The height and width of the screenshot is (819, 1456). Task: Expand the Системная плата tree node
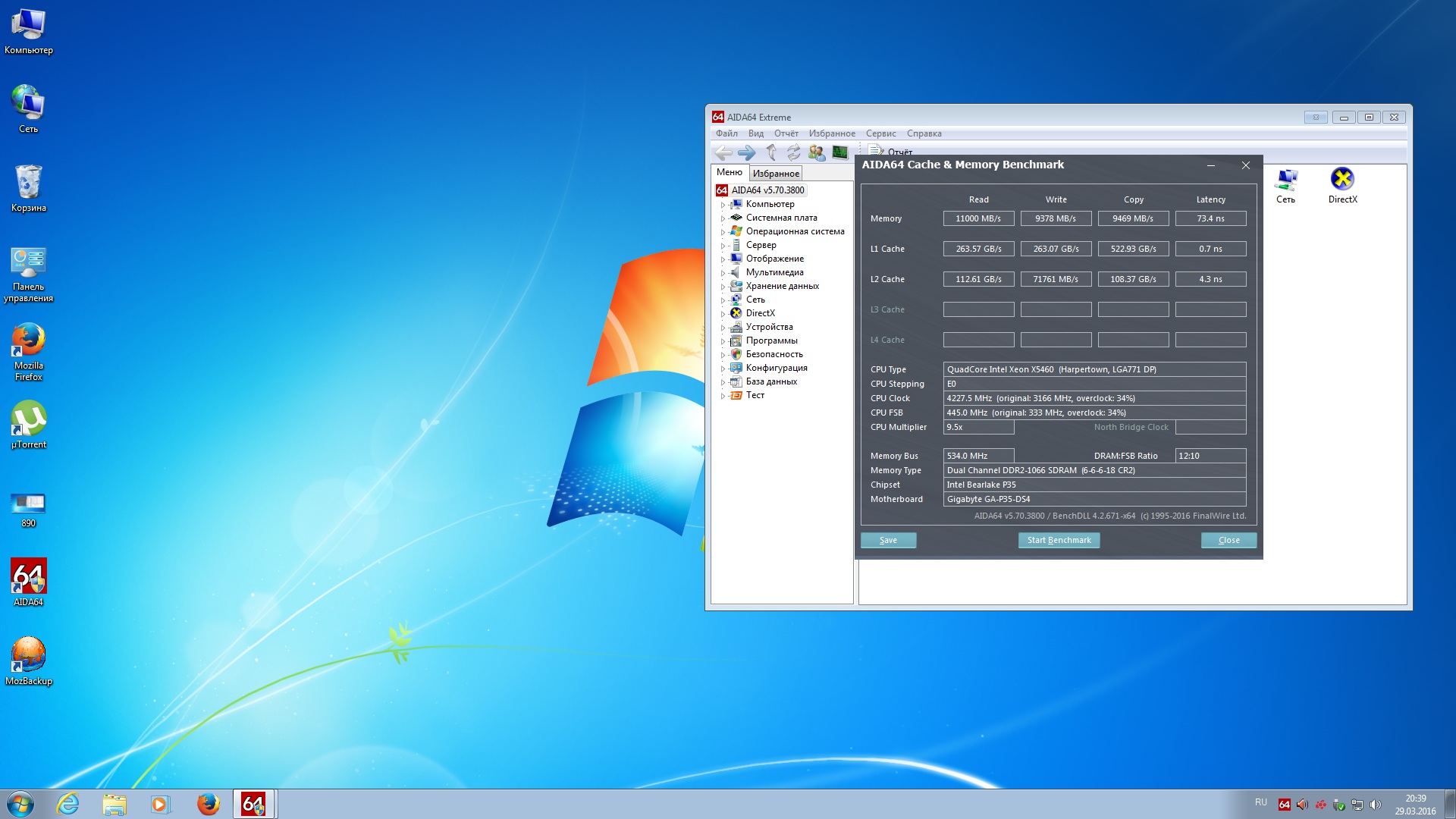pos(723,218)
